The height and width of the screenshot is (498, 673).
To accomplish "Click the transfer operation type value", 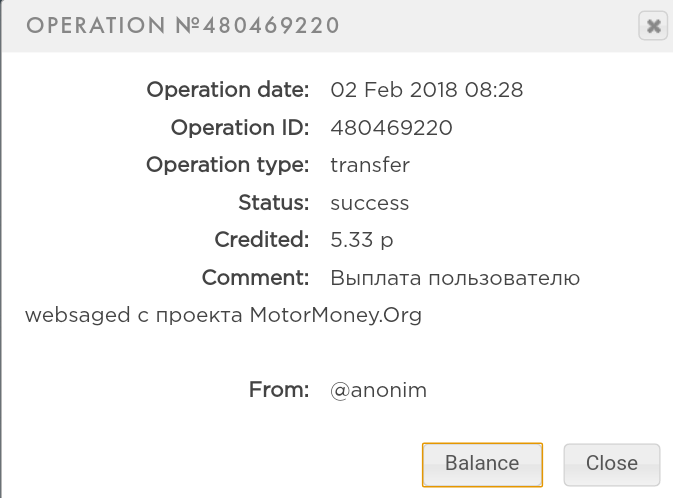I will [x=370, y=165].
